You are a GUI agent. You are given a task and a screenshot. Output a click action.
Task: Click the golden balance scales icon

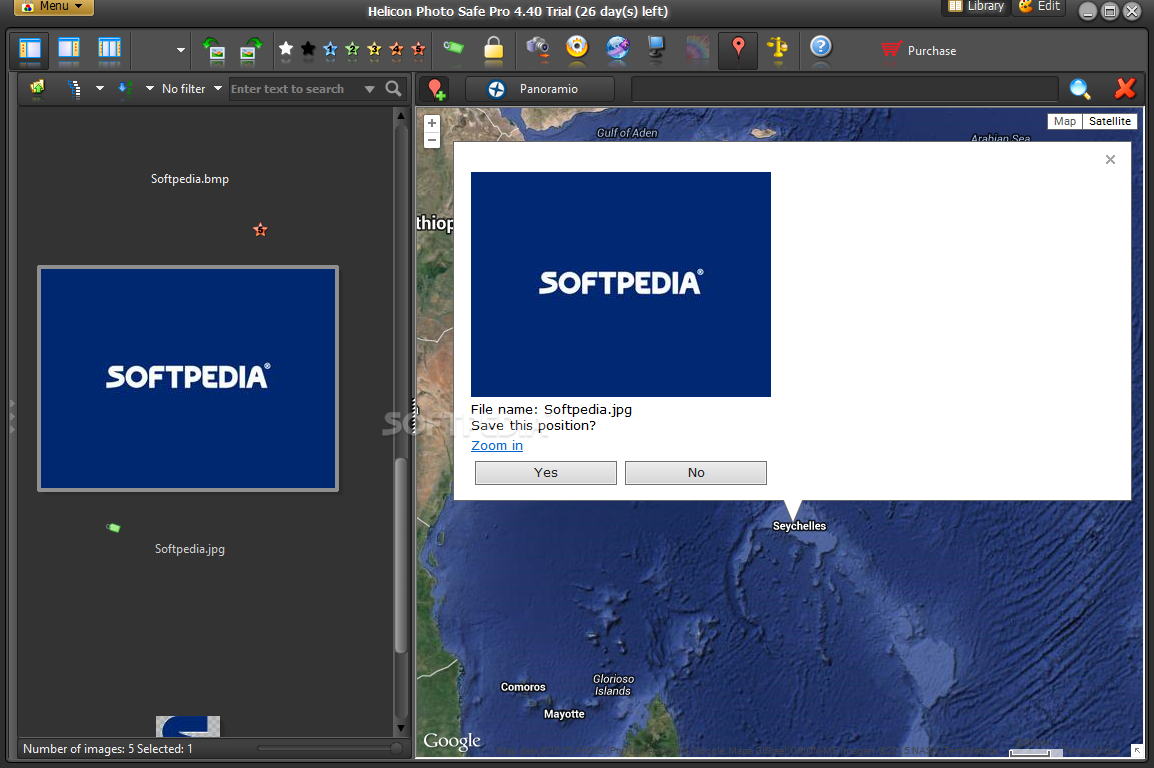[x=777, y=49]
